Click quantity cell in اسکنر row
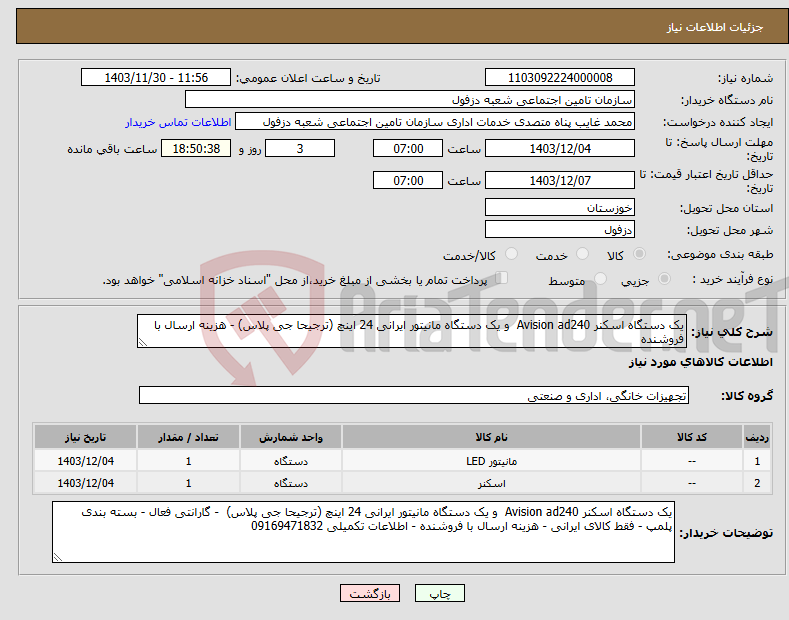This screenshot has height=620, width=789. click(x=188, y=483)
